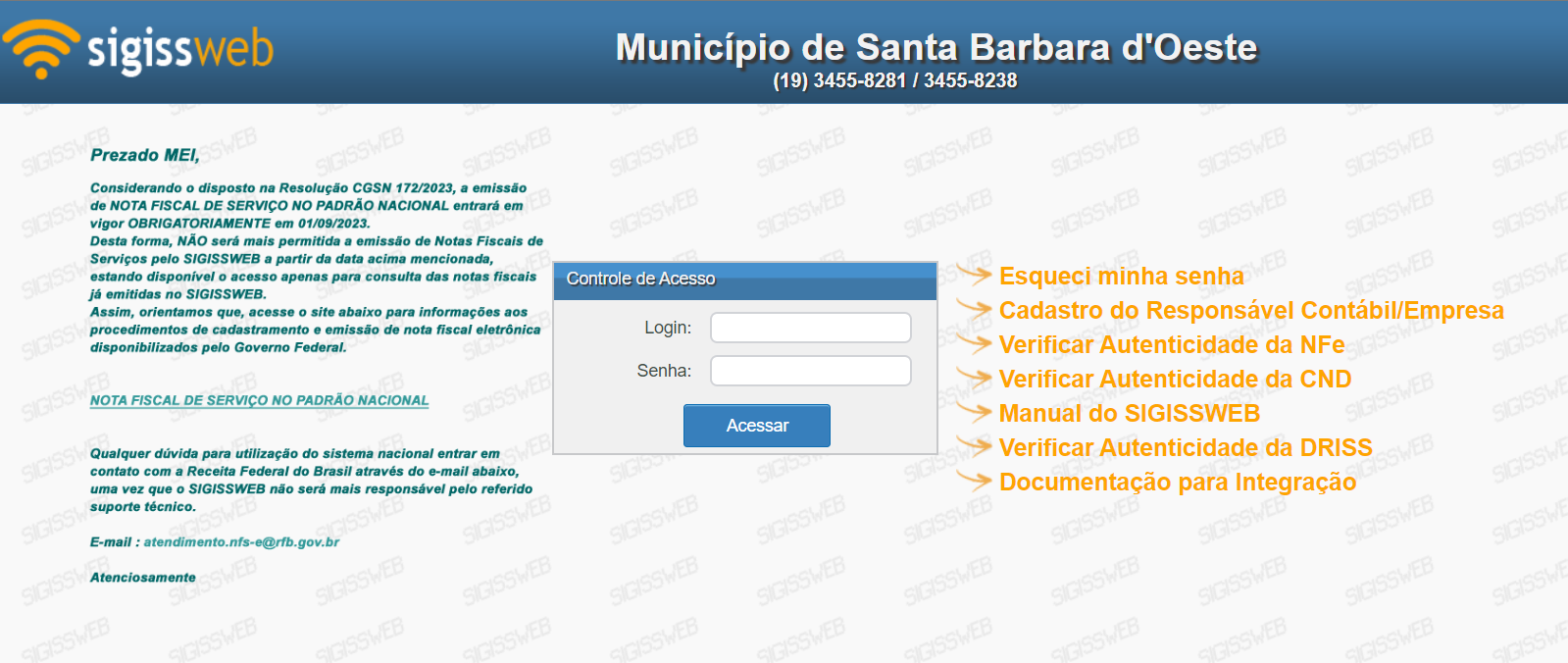Image resolution: width=1568 pixels, height=663 pixels.
Task: Click the Prezado MEI, heading
Action: (x=145, y=155)
